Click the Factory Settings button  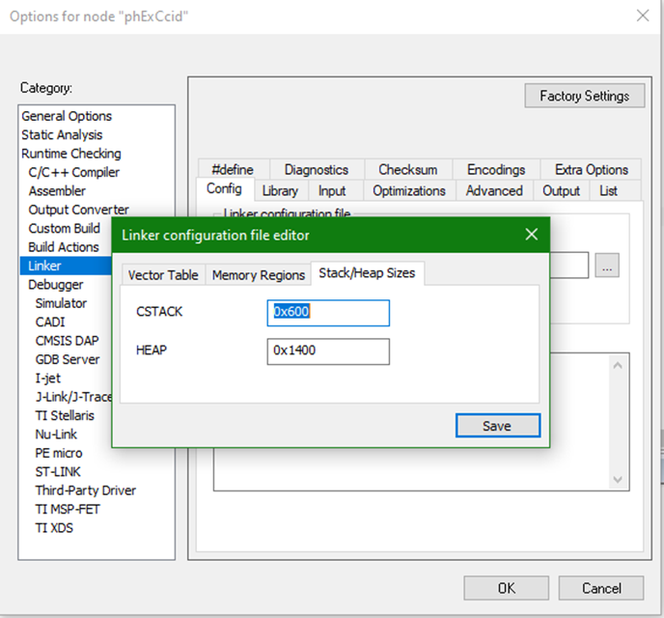click(x=584, y=96)
